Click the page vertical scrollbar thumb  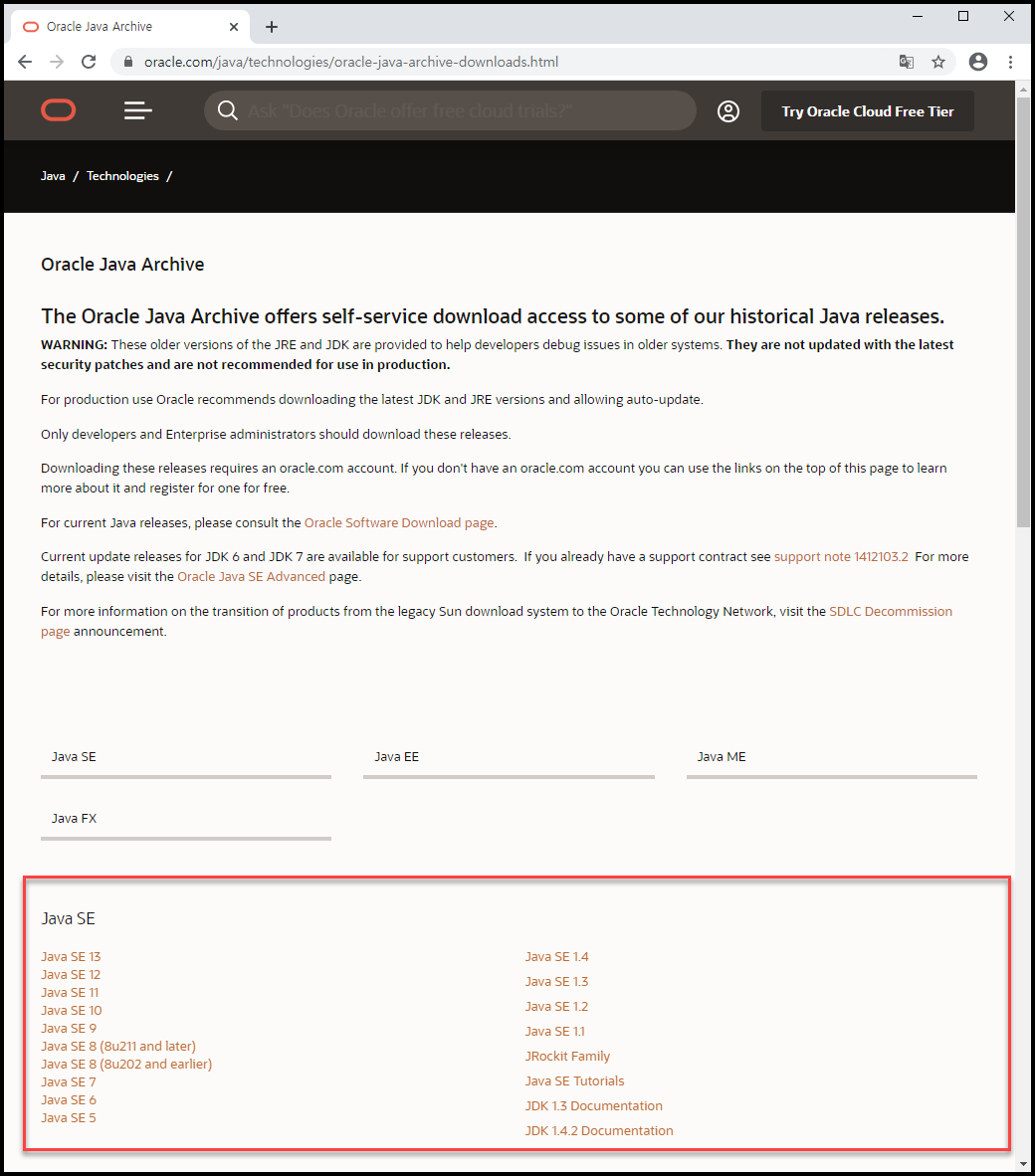pyautogui.click(x=1023, y=311)
